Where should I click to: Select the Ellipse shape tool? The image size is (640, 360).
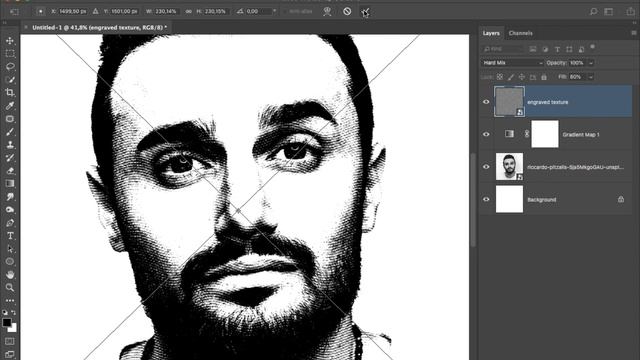[x=10, y=262]
